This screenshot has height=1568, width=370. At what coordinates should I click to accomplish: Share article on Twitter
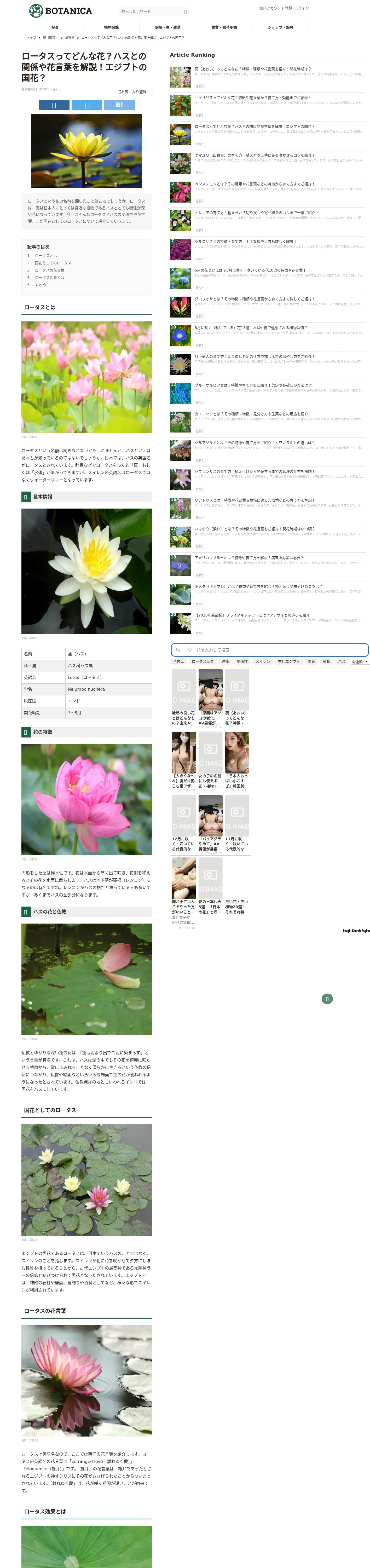pos(86,105)
